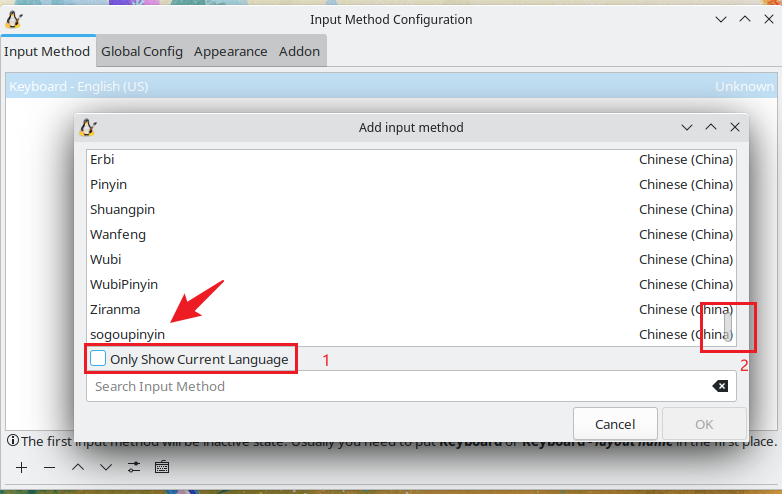Minimize the Input Method Configuration window
782x494 pixels.
click(x=721, y=19)
